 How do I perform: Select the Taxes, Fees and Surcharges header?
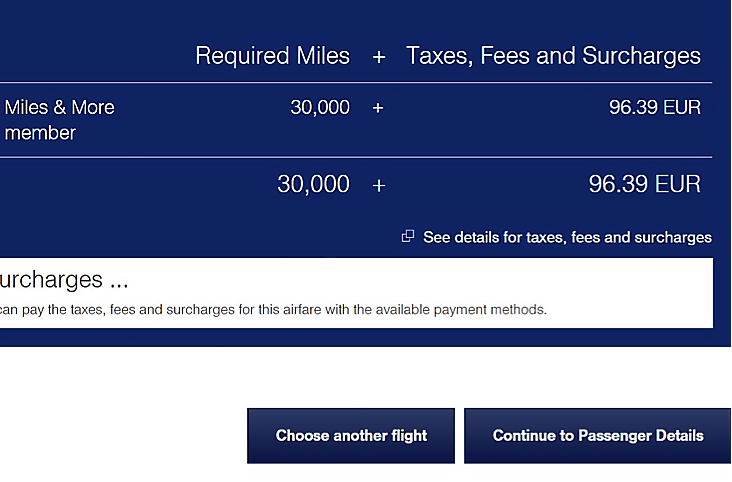553,56
